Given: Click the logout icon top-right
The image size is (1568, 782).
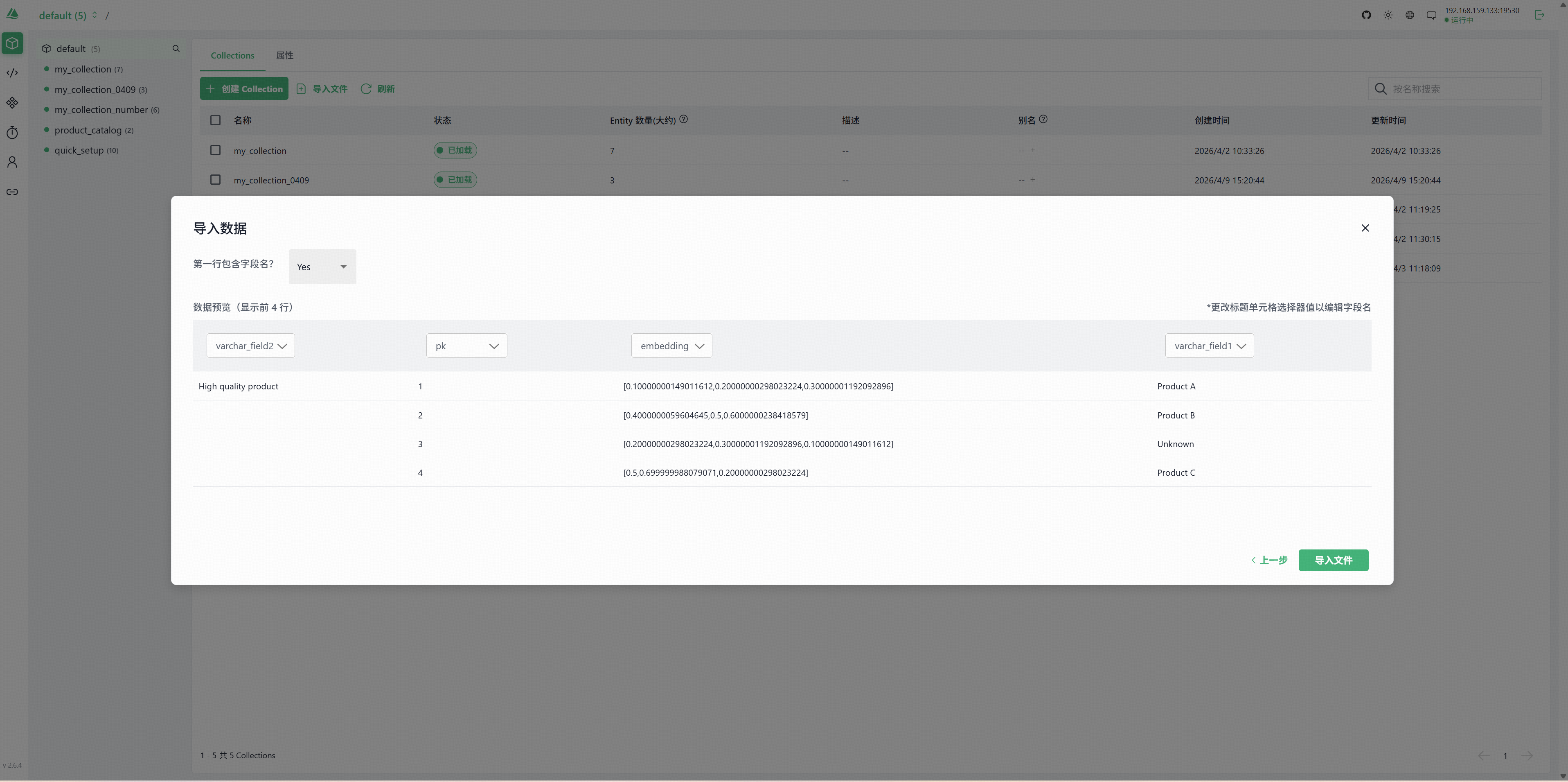Looking at the screenshot, I should pyautogui.click(x=1539, y=15).
